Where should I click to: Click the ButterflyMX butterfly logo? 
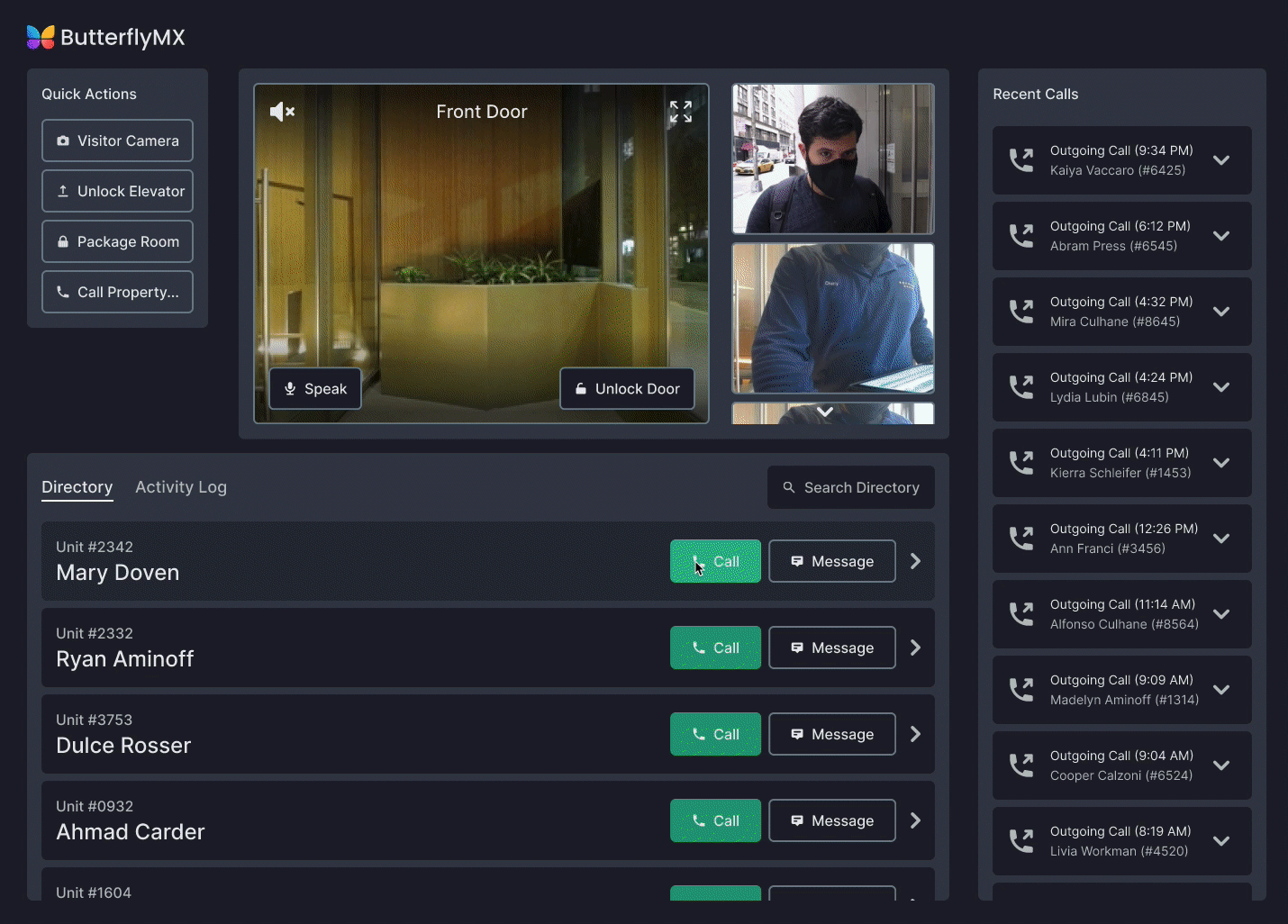tap(41, 37)
